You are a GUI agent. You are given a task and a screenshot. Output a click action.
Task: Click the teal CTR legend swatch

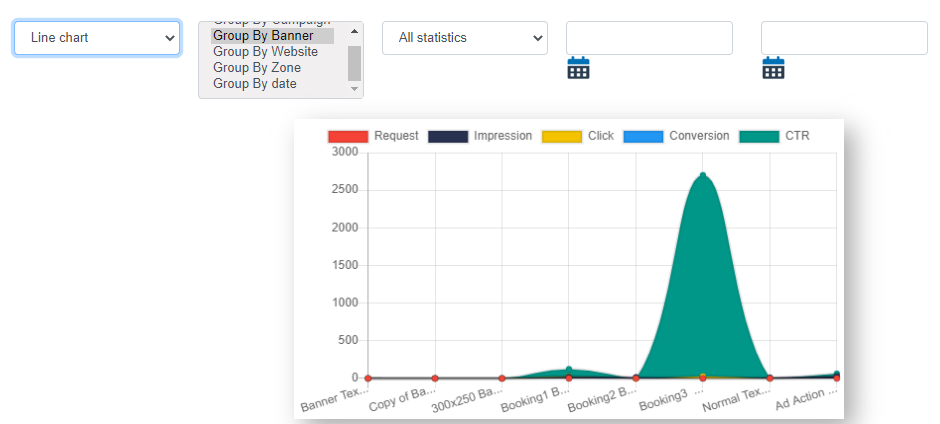click(x=758, y=136)
